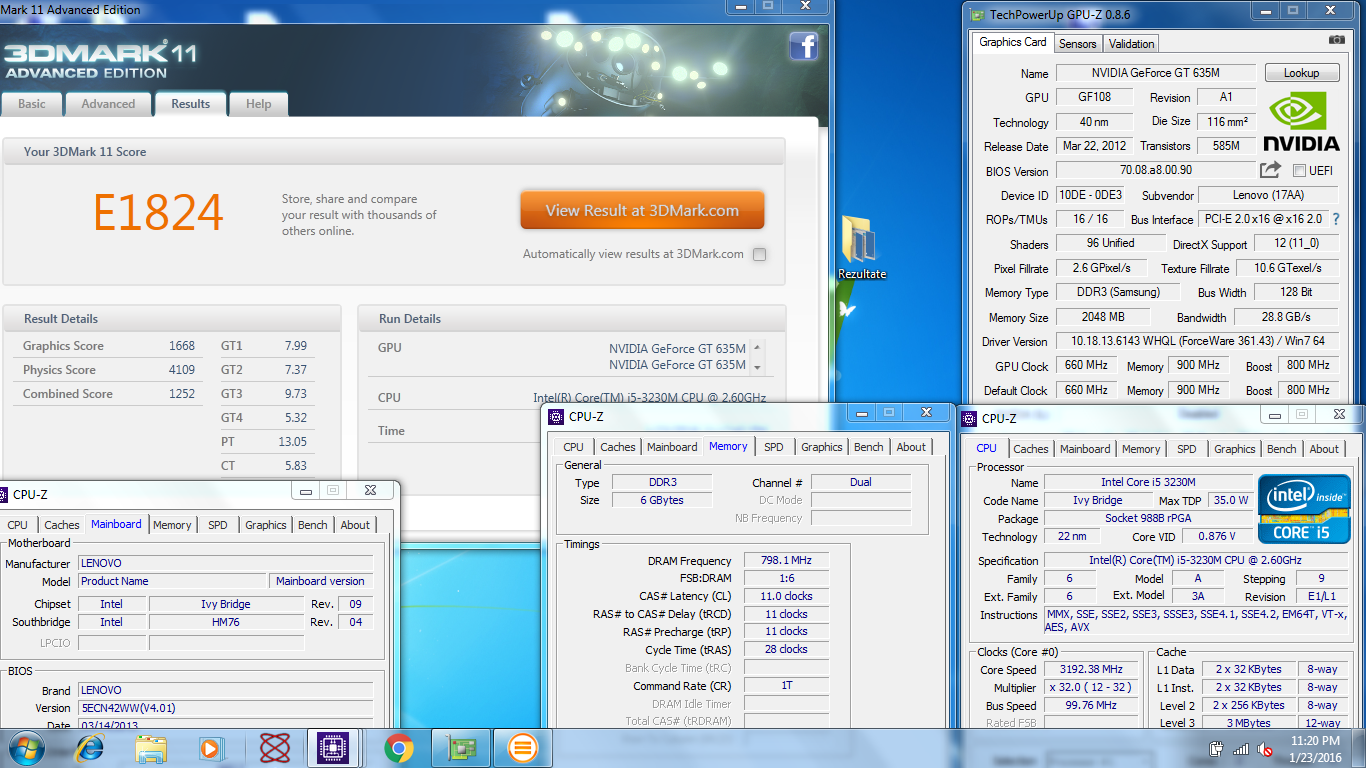Switch to the Sensors tab in GPU-Z

click(1078, 44)
